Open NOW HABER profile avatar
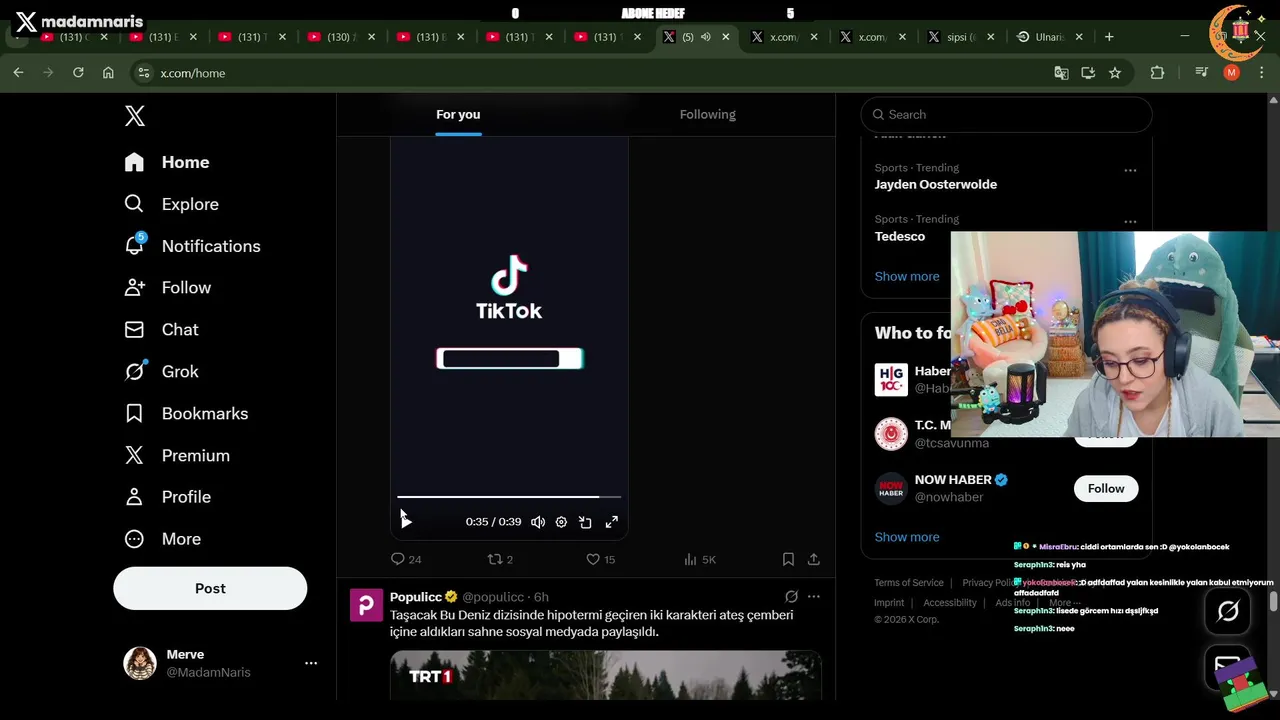 [891, 489]
